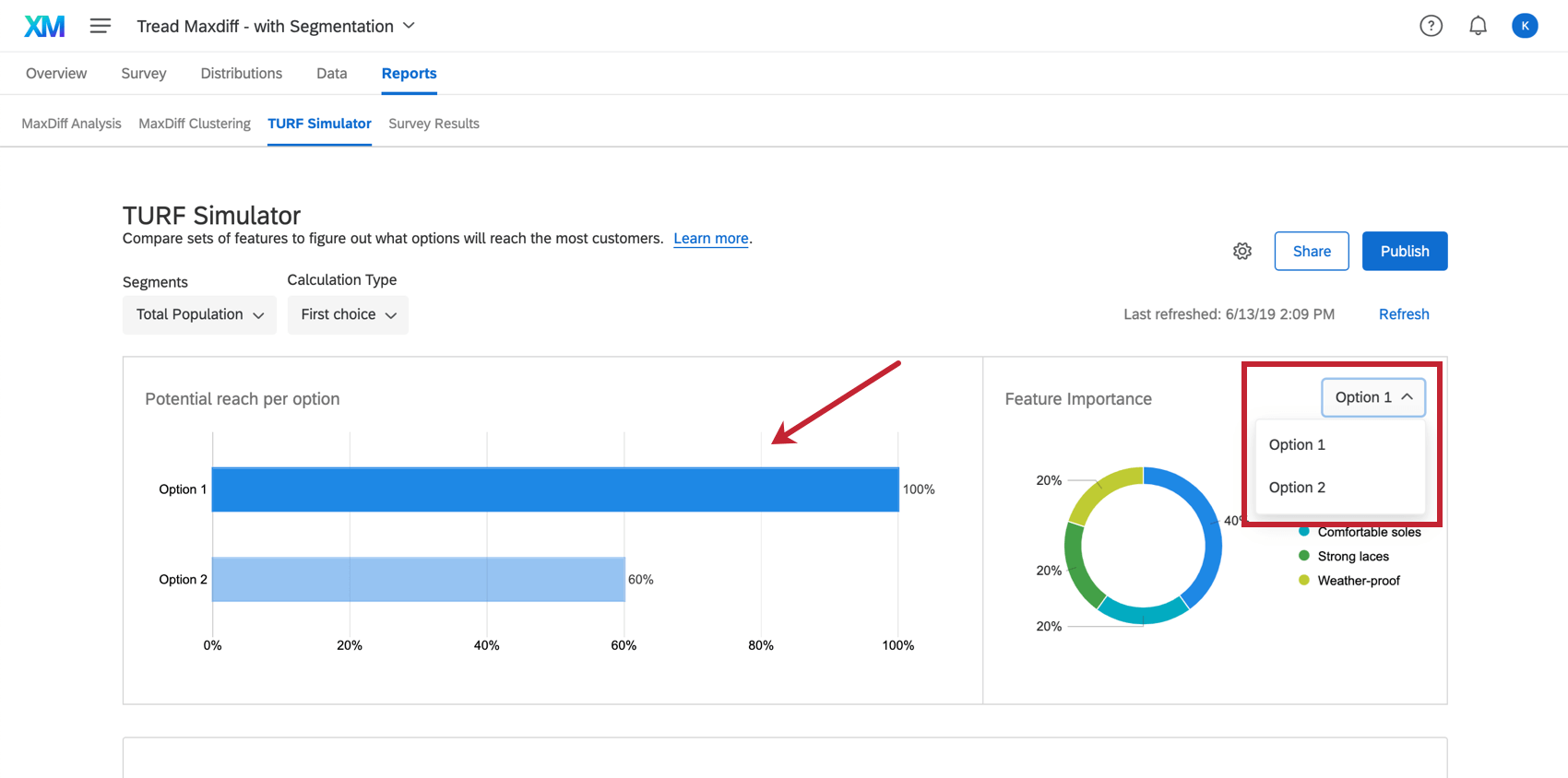
Task: Click the Strong laces legend dot
Action: 1304,556
